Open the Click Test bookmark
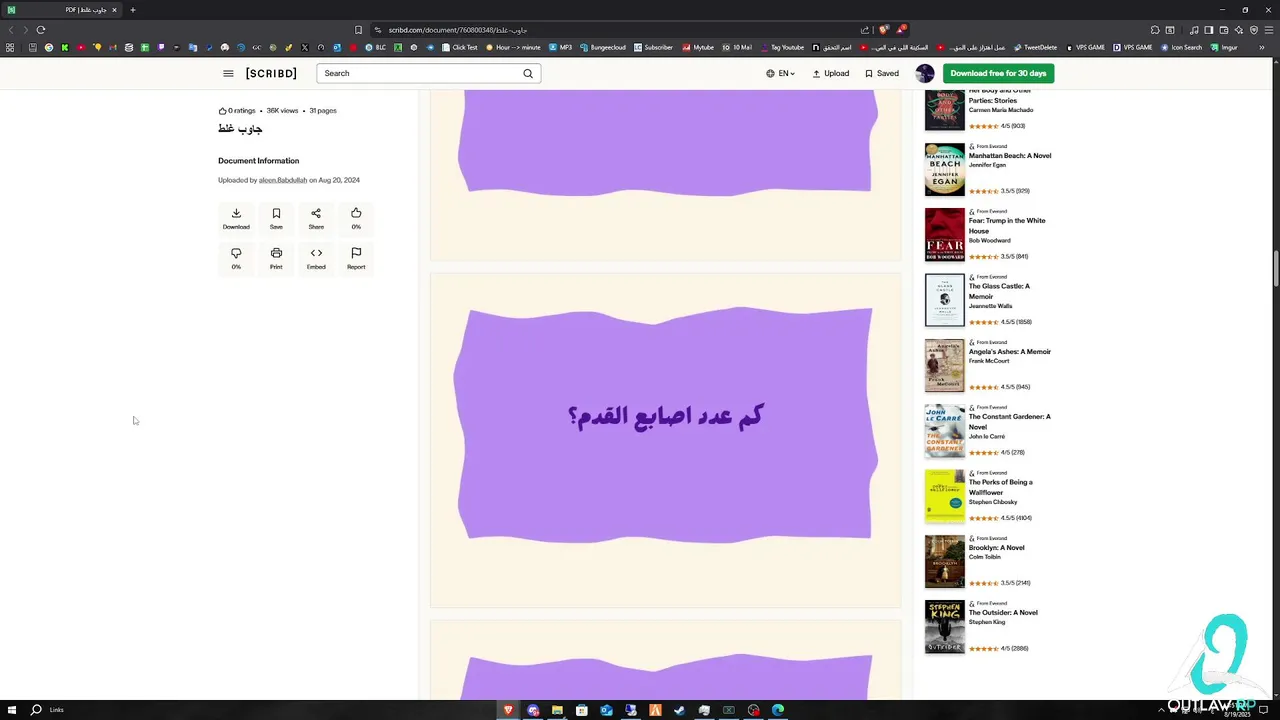The image size is (1280, 720). pyautogui.click(x=459, y=47)
